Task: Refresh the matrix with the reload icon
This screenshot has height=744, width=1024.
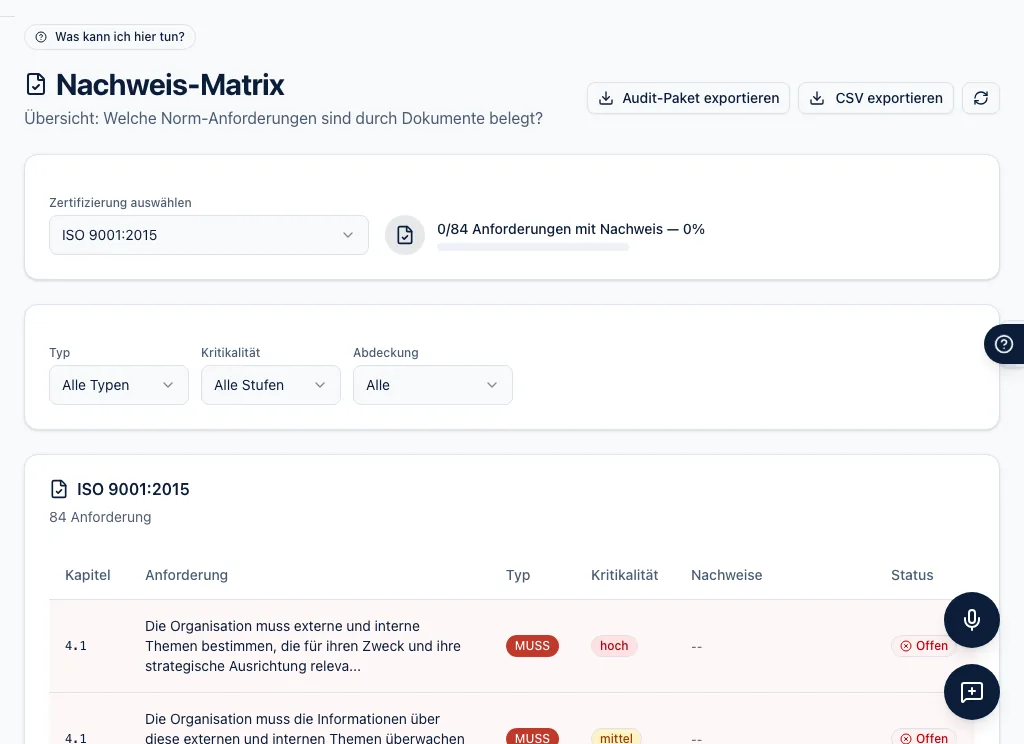Action: point(981,98)
